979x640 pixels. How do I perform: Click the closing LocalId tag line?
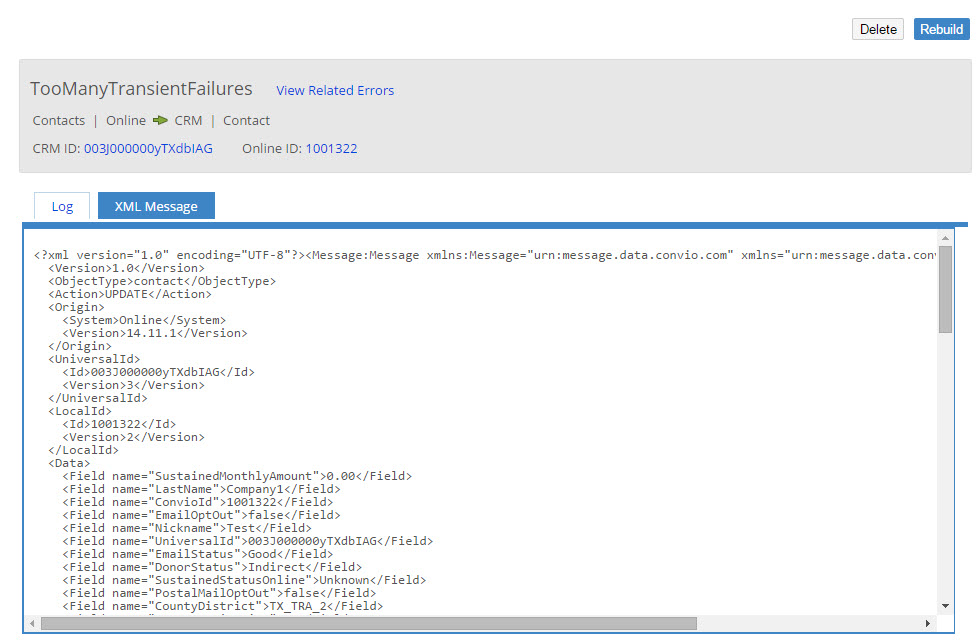(x=84, y=450)
